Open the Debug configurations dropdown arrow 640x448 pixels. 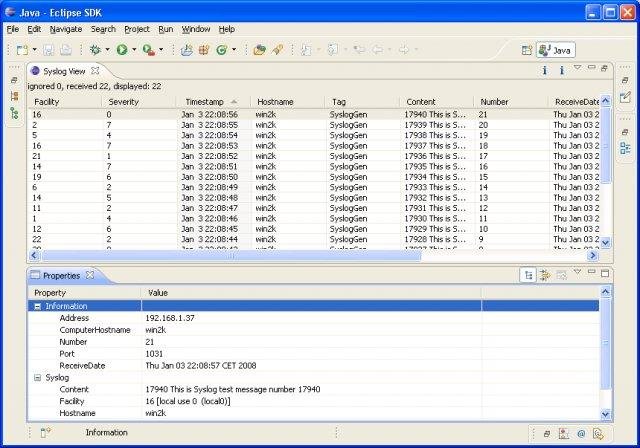point(107,50)
